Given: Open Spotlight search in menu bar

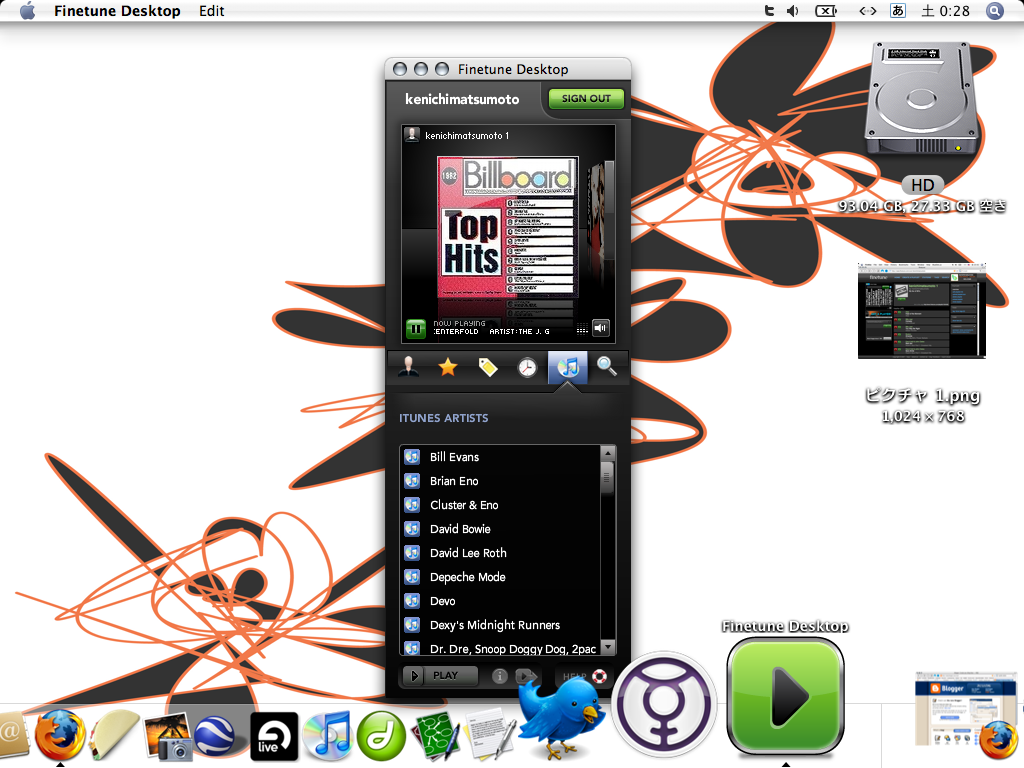Looking at the screenshot, I should pyautogui.click(x=995, y=11).
